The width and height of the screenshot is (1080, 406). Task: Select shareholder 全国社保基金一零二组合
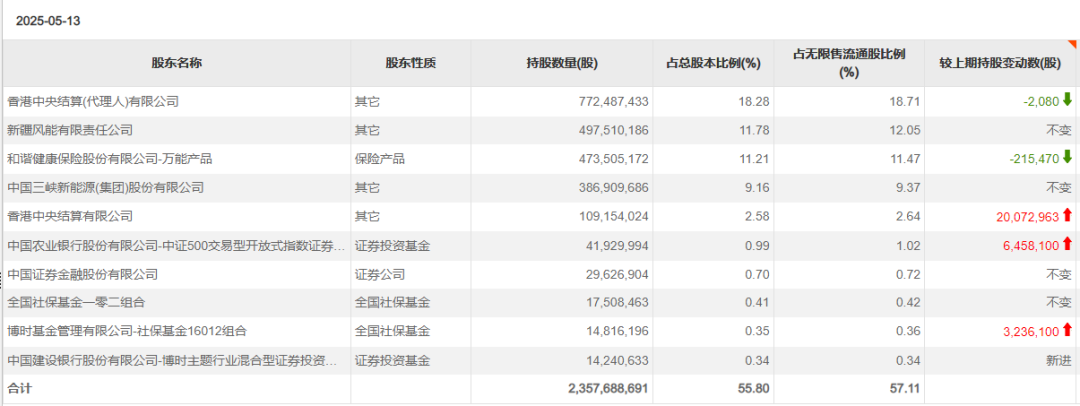click(x=76, y=303)
